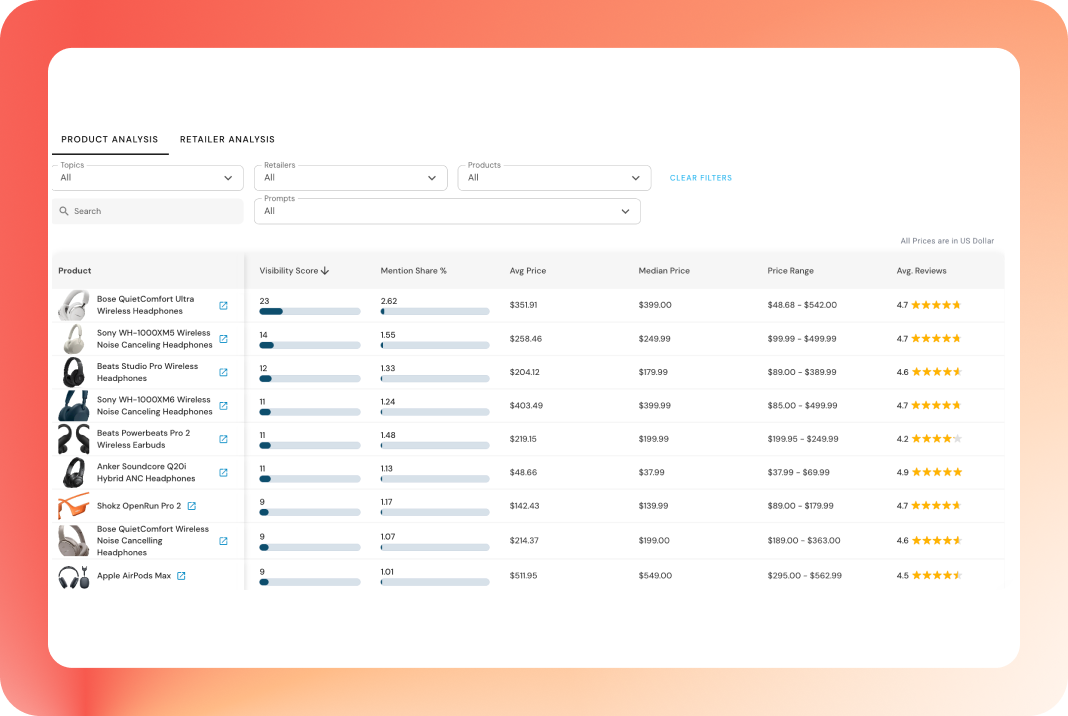The width and height of the screenshot is (1068, 716).
Task: Open external link for Shokz OpenRun Pro 2
Action: pyautogui.click(x=192, y=505)
